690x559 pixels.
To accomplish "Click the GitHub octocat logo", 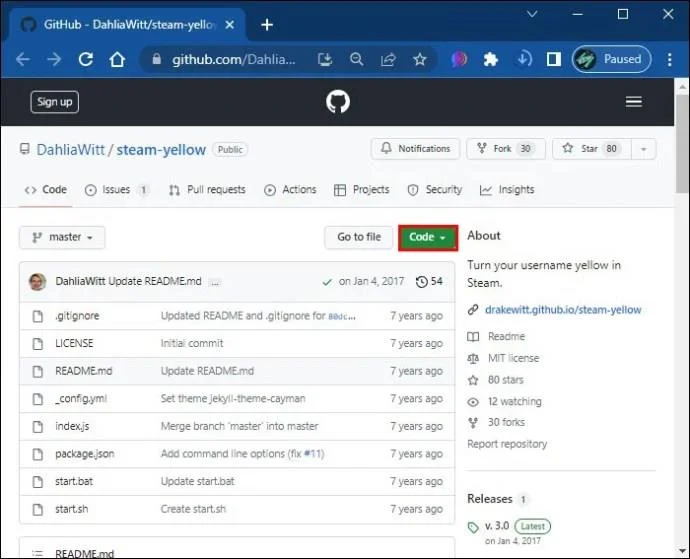I will (x=338, y=102).
